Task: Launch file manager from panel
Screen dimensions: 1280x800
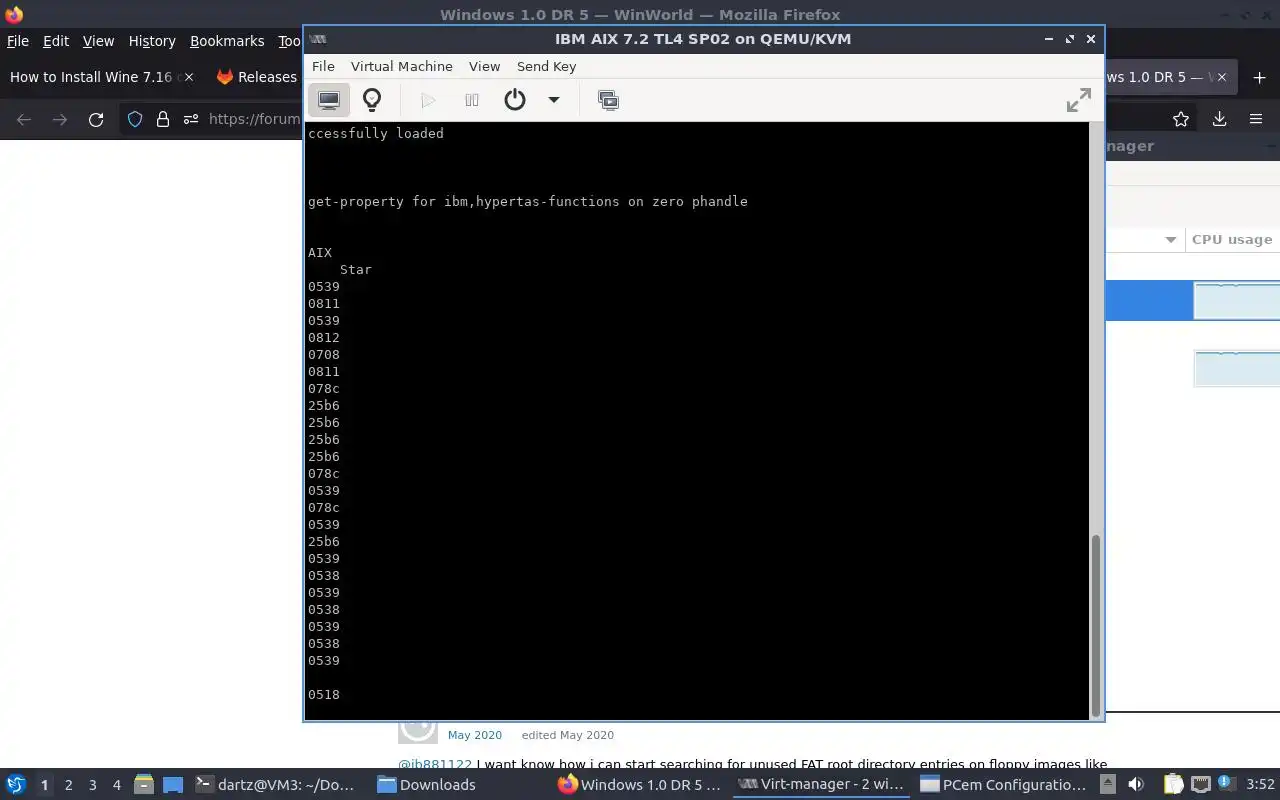Action: click(143, 785)
